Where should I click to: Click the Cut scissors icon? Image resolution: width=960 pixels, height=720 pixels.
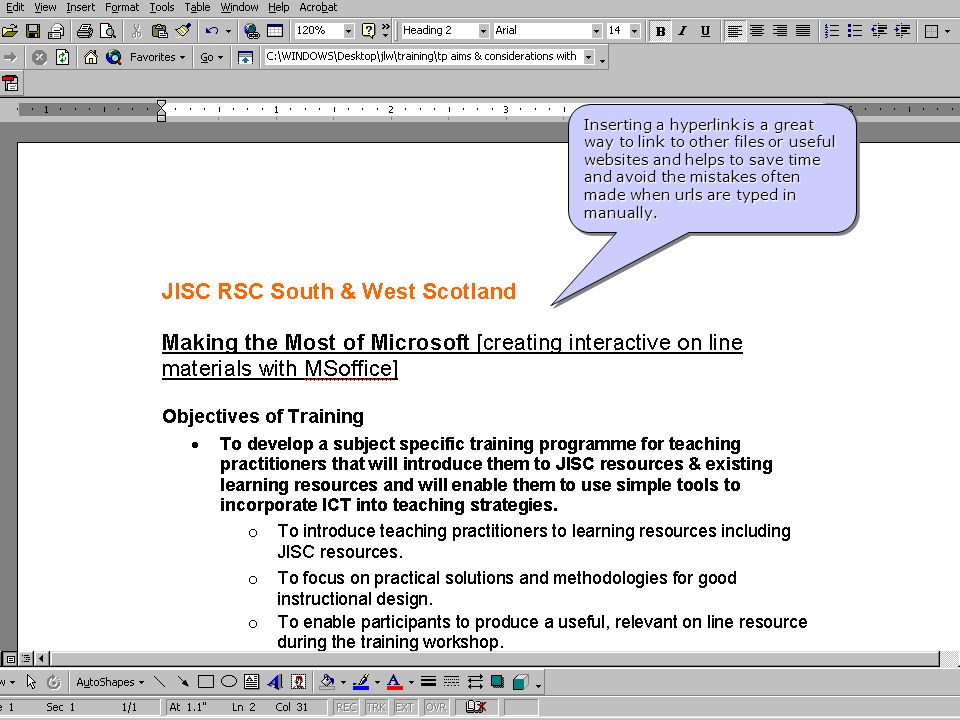click(137, 31)
